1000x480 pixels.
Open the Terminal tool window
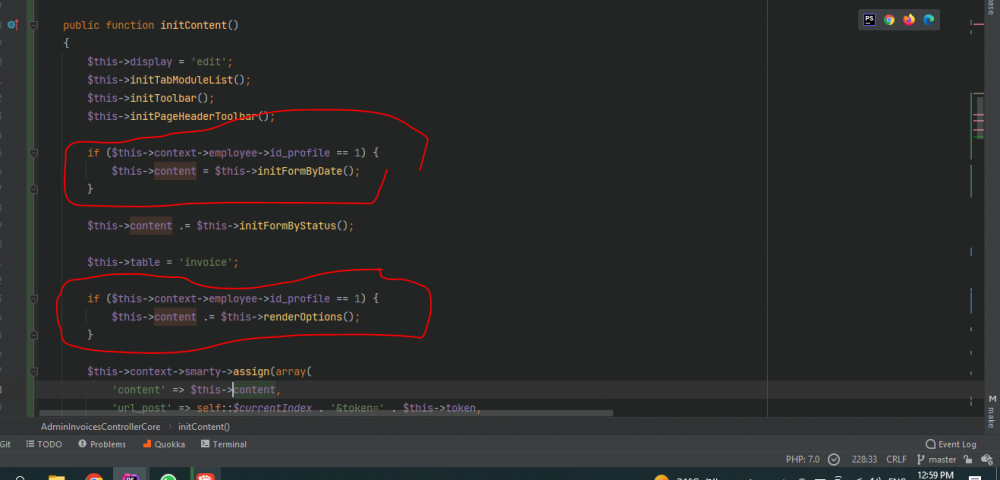pos(224,444)
